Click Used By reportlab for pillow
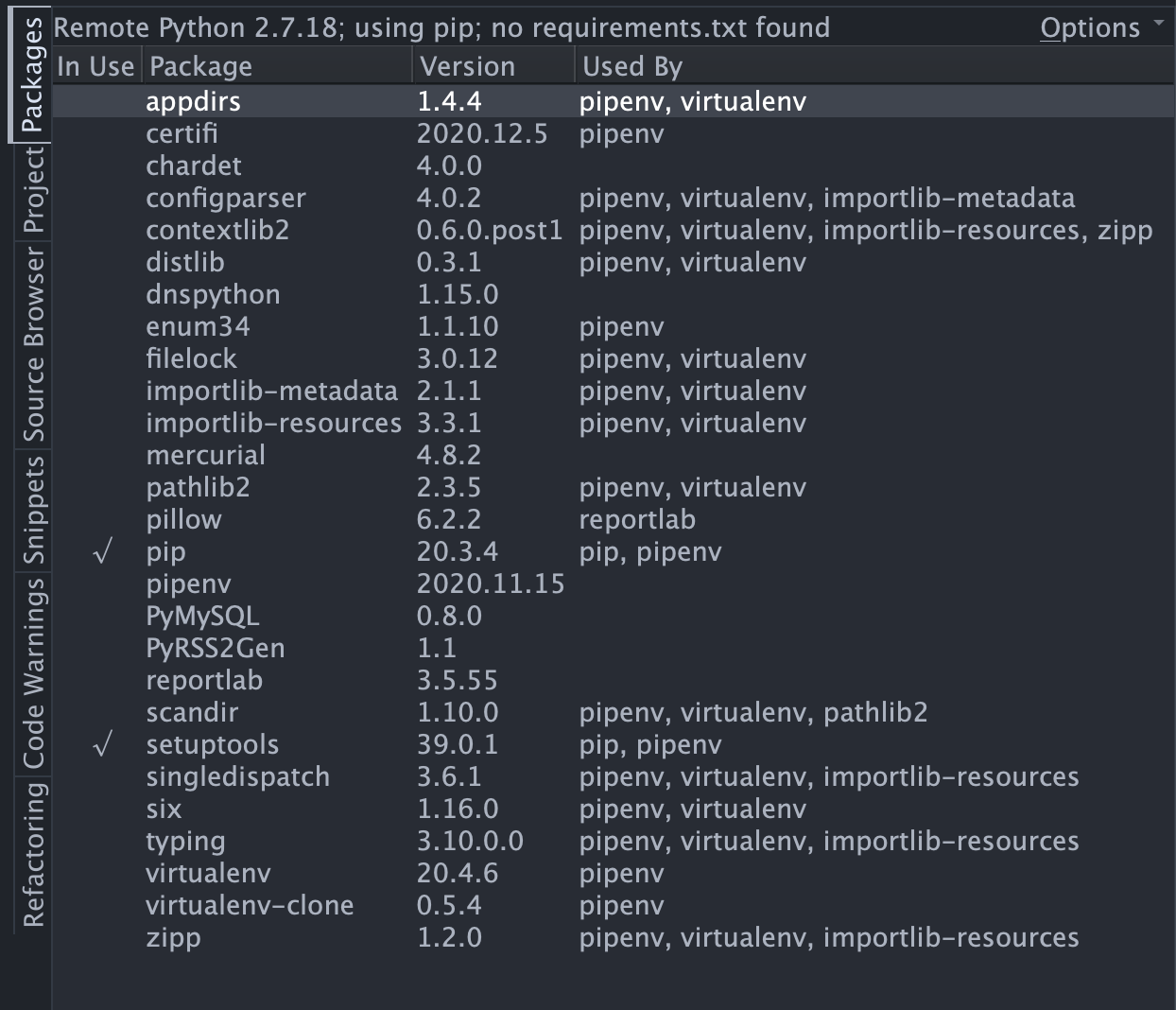This screenshot has height=1010, width=1176. pos(637,519)
